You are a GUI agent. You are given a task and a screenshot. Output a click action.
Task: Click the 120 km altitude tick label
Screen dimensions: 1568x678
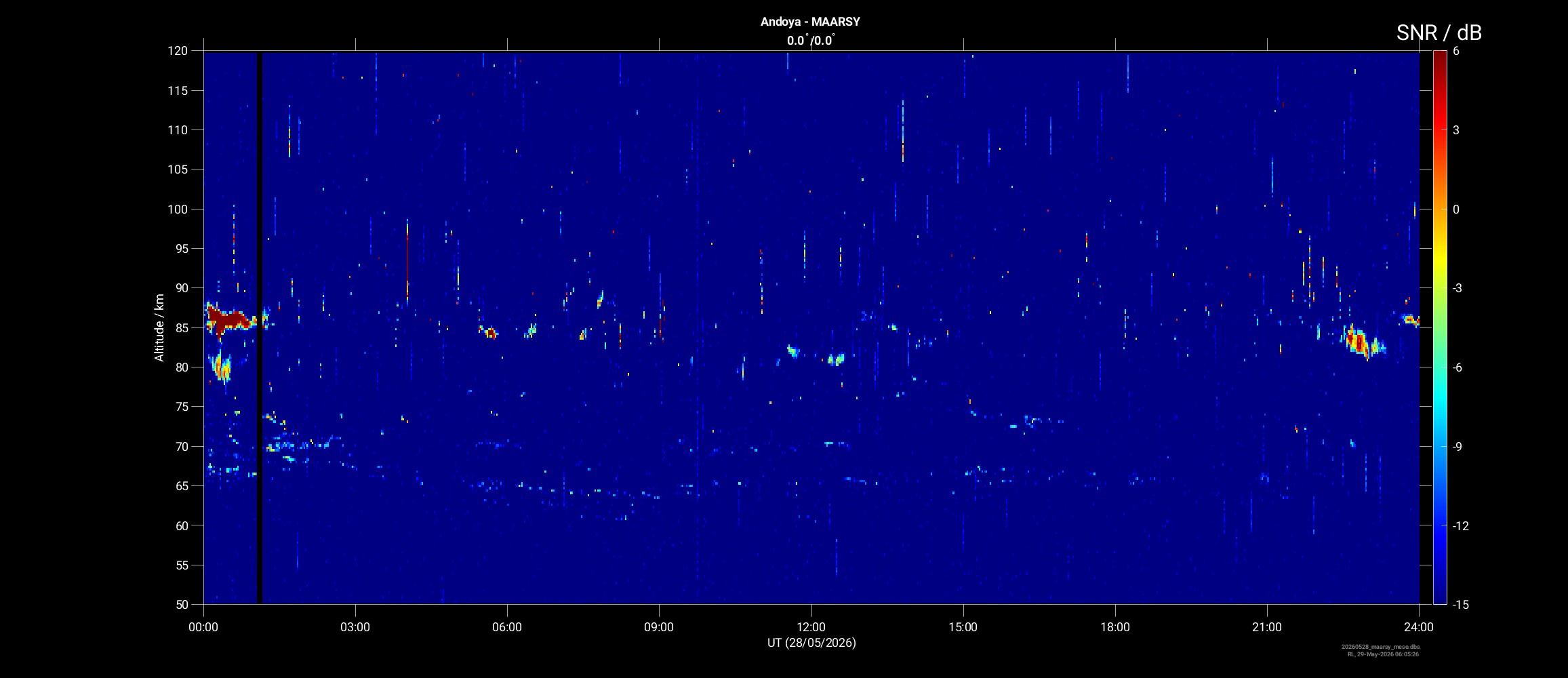(x=178, y=51)
